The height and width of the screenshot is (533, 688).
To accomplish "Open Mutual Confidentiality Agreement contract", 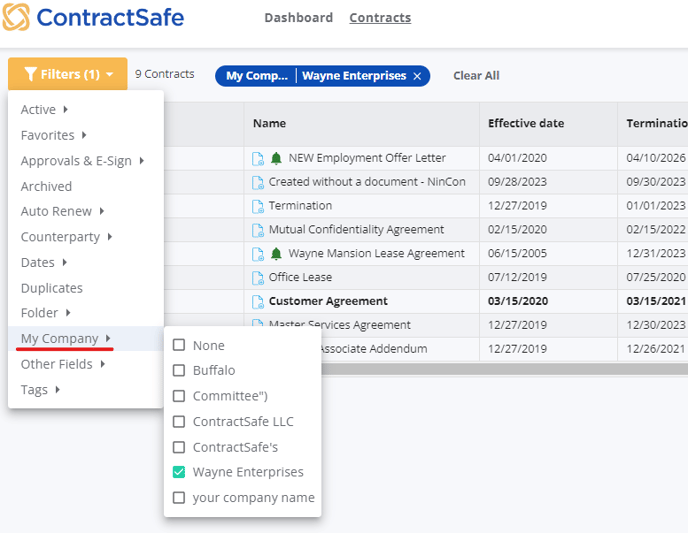I will pyautogui.click(x=356, y=229).
